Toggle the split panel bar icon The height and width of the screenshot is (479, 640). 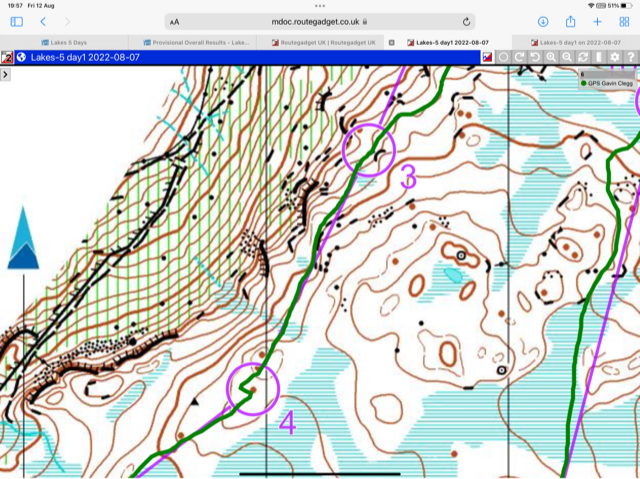[x=599, y=58]
